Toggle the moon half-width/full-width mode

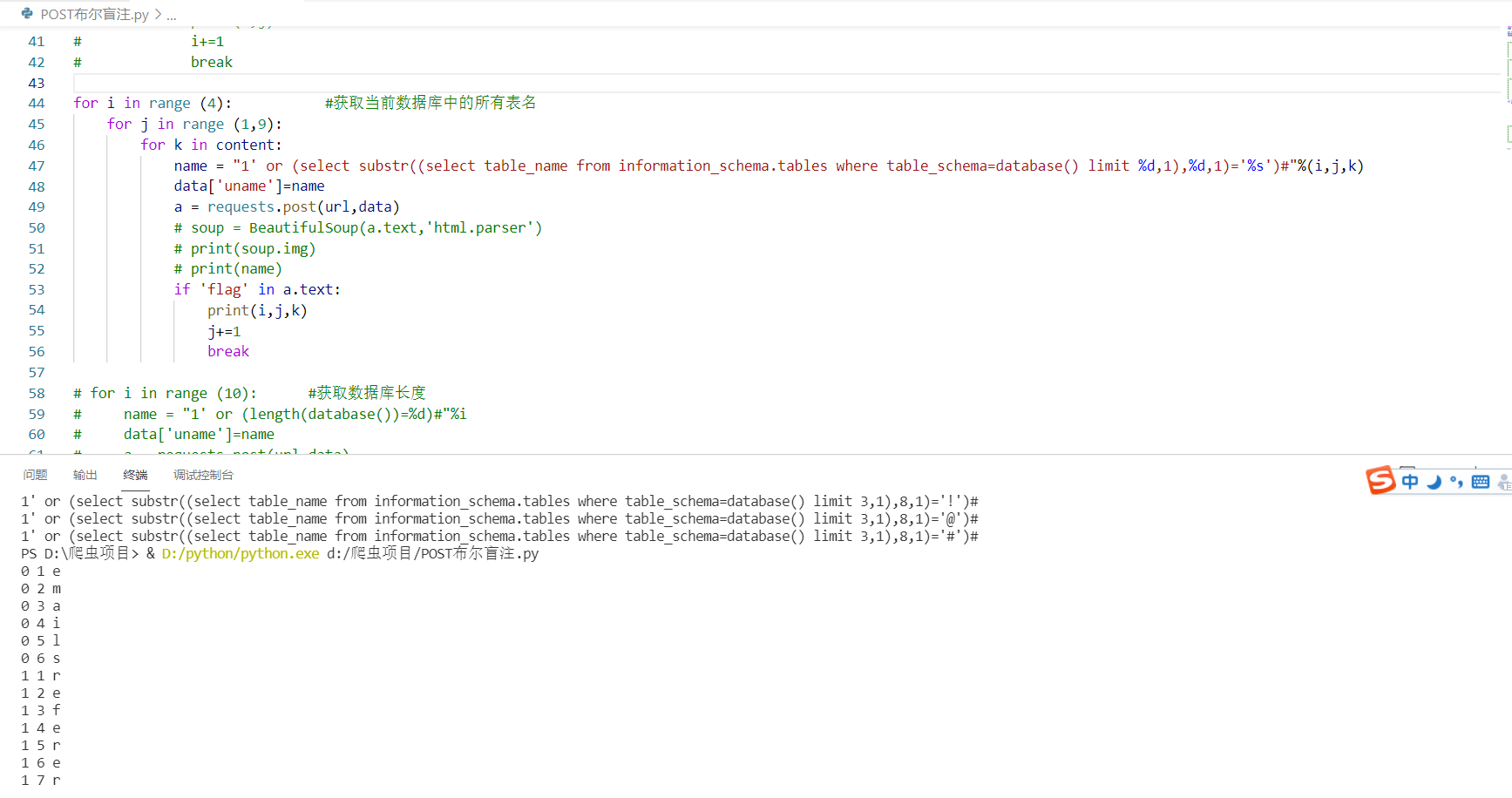click(1434, 482)
